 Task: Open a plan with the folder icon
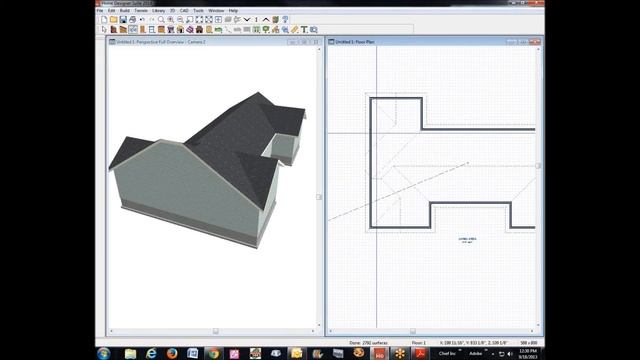(113, 20)
